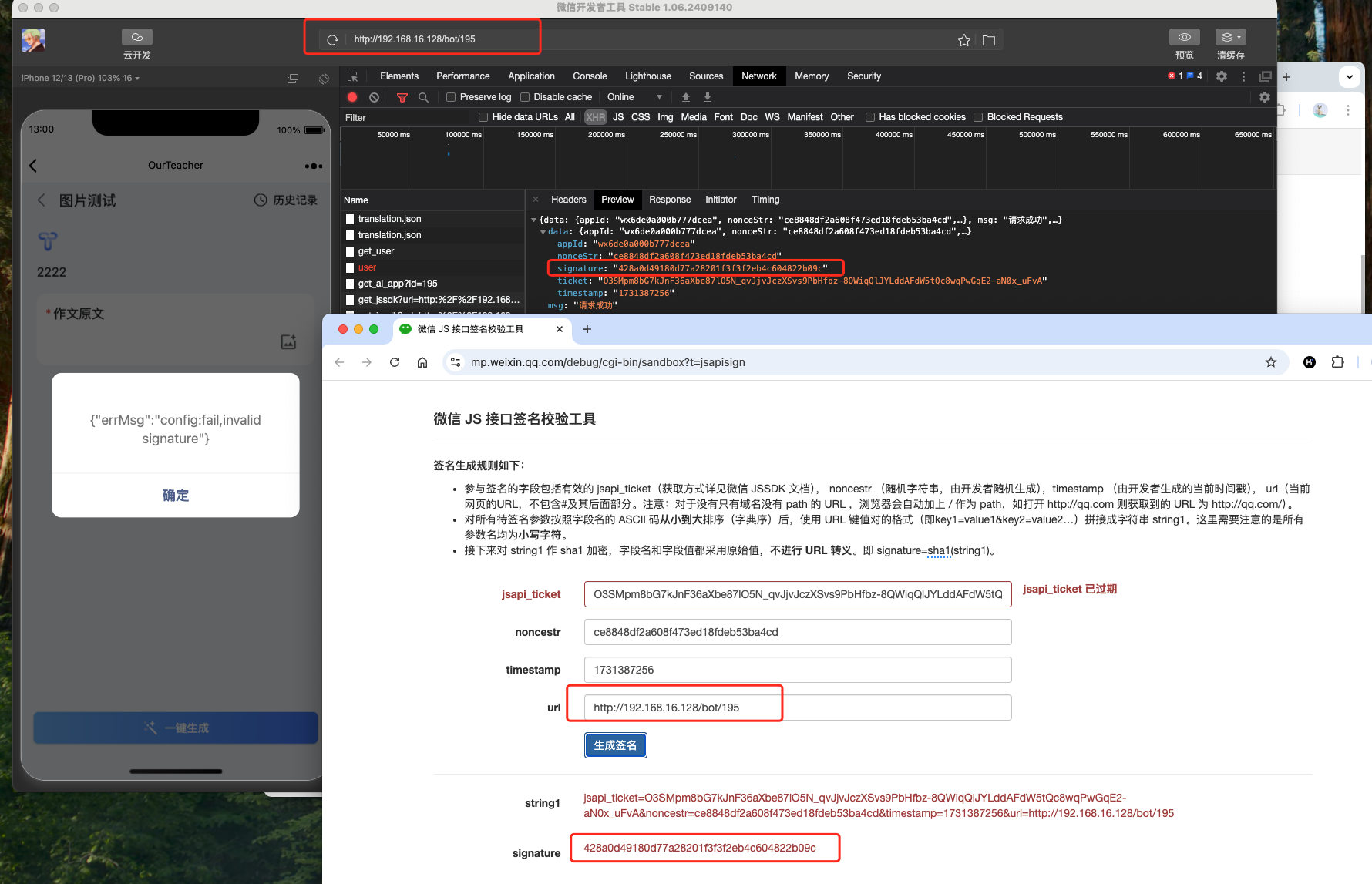Click the export HAR download arrow icon

[707, 97]
